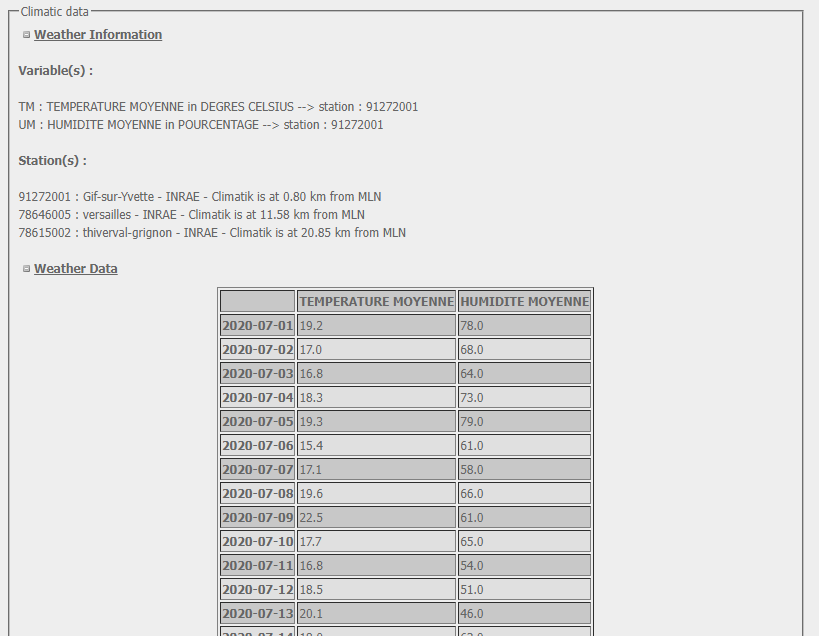This screenshot has height=636, width=819.
Task: Click humidity value 66.0 for 2020-07-08
Action: click(x=524, y=493)
